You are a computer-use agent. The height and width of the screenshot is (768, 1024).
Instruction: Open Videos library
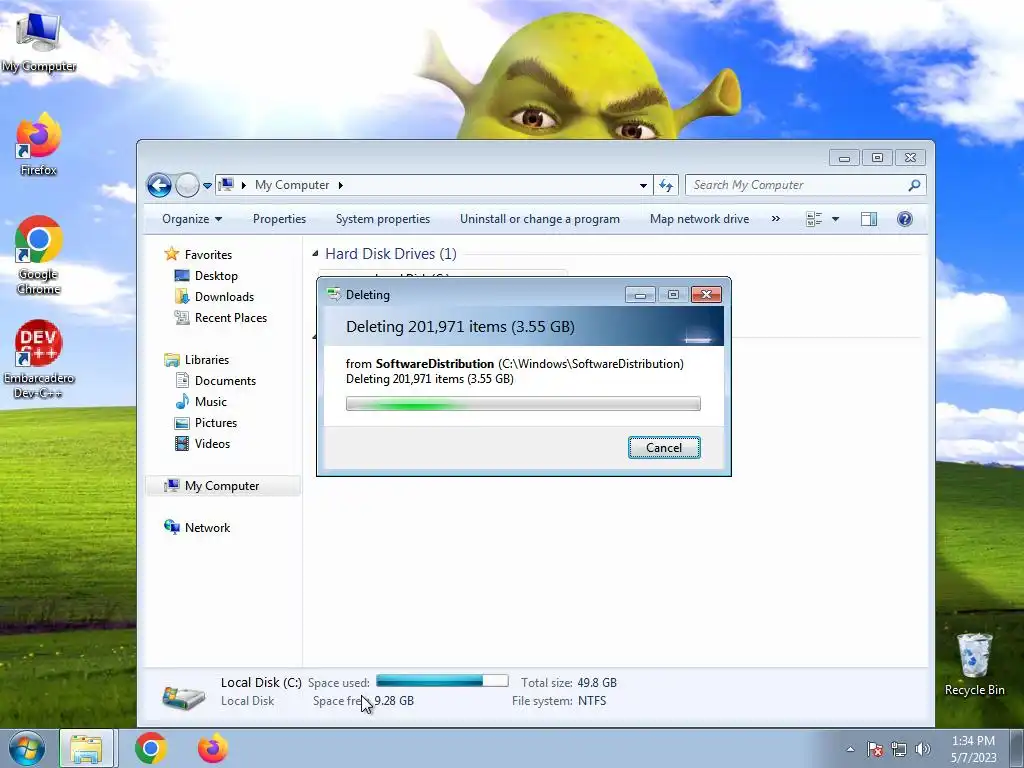[202, 443]
